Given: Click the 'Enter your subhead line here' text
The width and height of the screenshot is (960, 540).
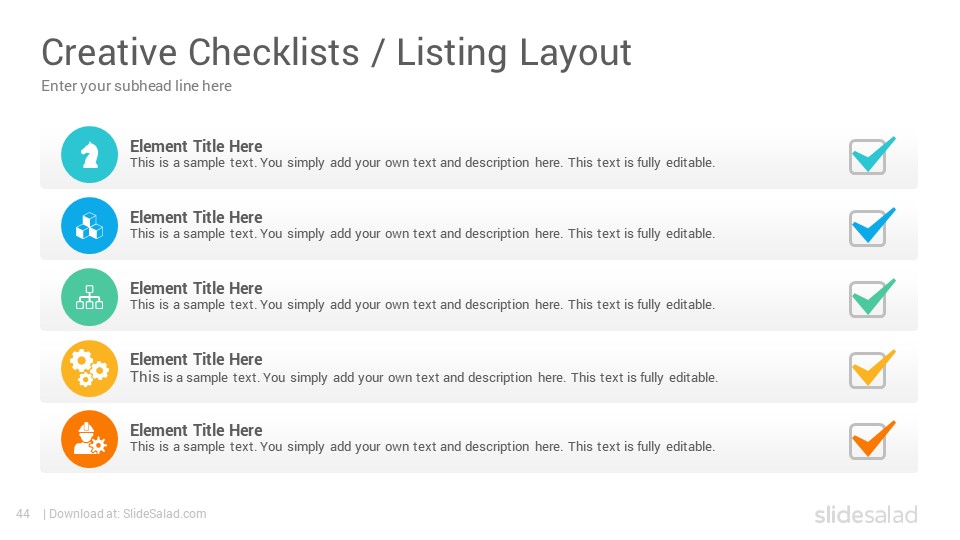Looking at the screenshot, I should (137, 86).
